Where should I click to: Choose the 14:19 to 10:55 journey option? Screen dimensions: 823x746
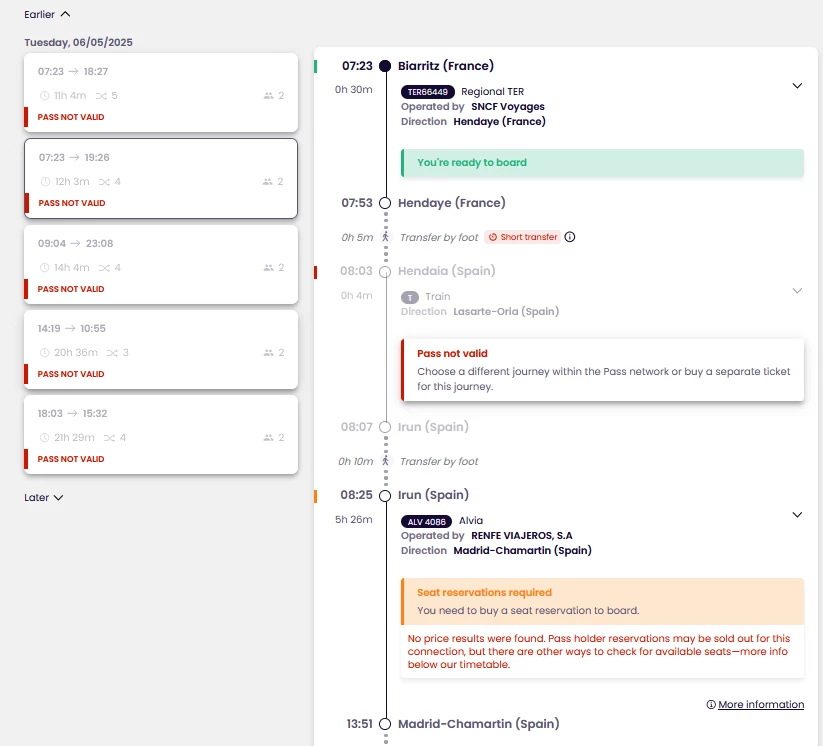coord(160,348)
